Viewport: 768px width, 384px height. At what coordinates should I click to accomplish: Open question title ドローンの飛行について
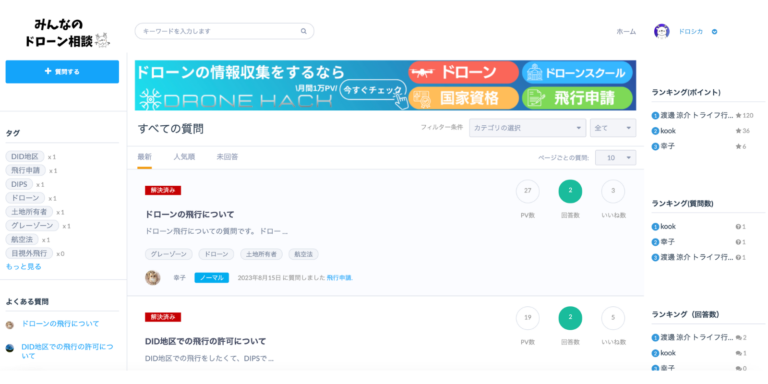coord(190,215)
